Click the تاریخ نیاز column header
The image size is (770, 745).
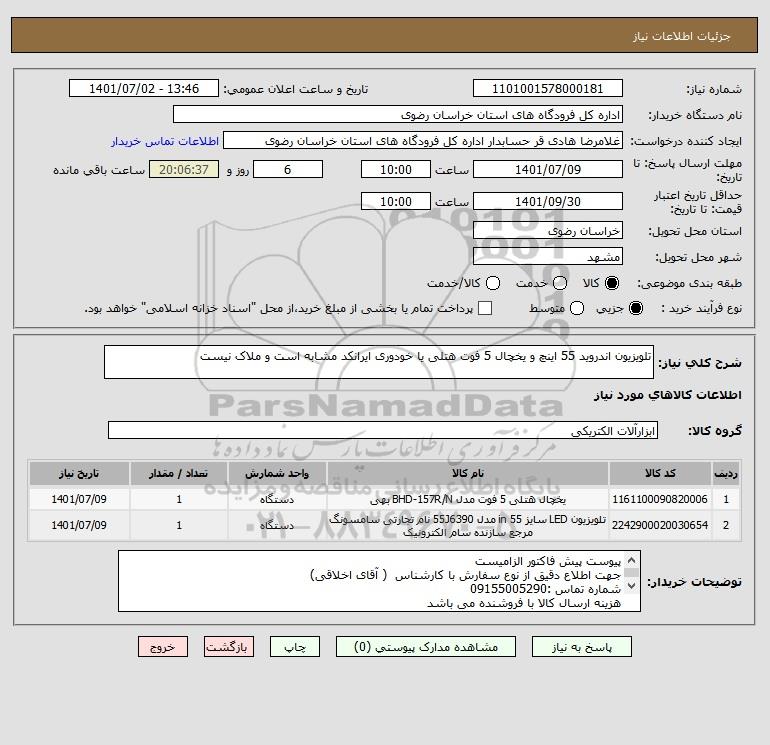pos(79,473)
